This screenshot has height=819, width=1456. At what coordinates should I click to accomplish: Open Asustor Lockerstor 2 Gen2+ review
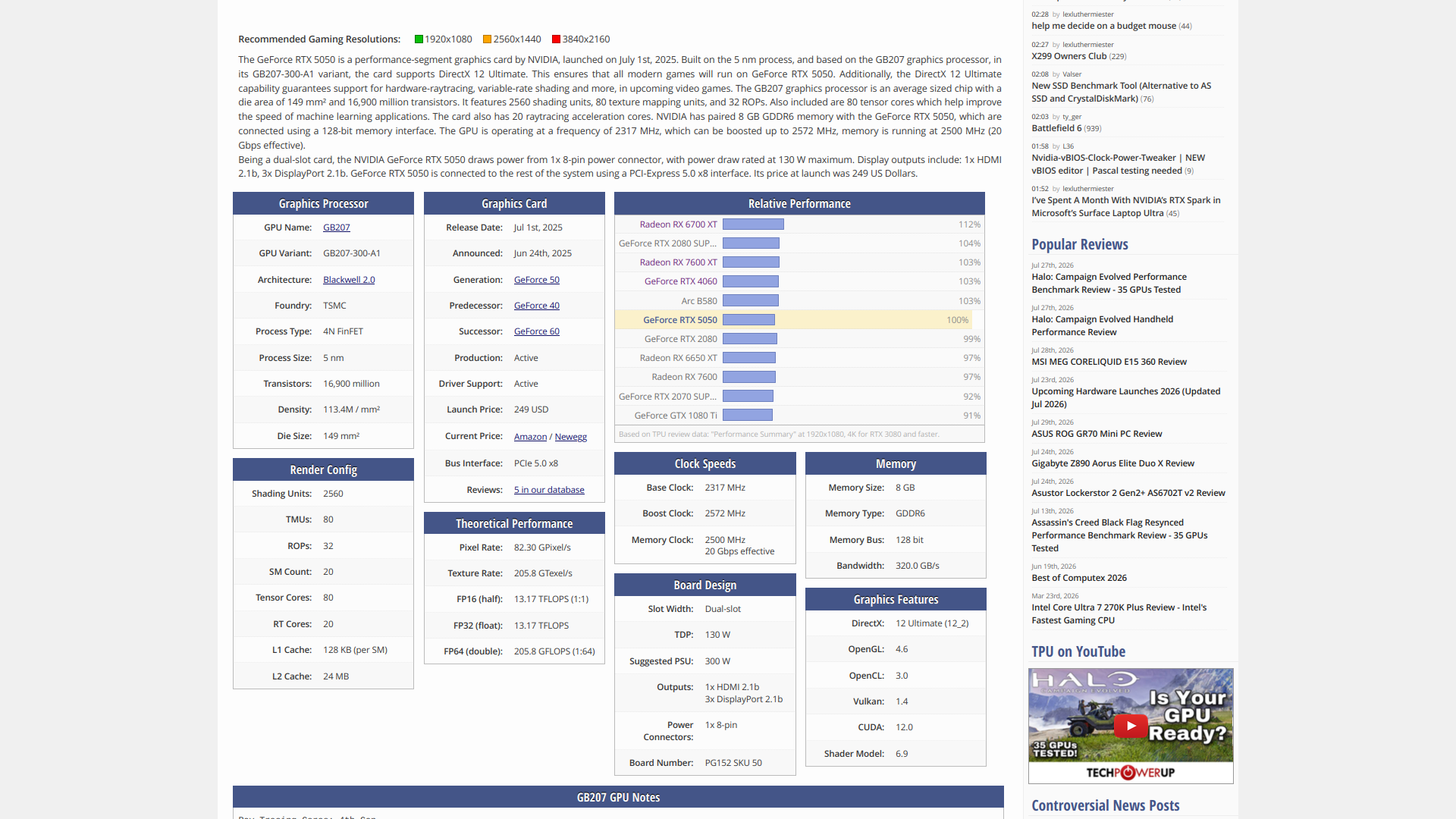pyautogui.click(x=1128, y=493)
